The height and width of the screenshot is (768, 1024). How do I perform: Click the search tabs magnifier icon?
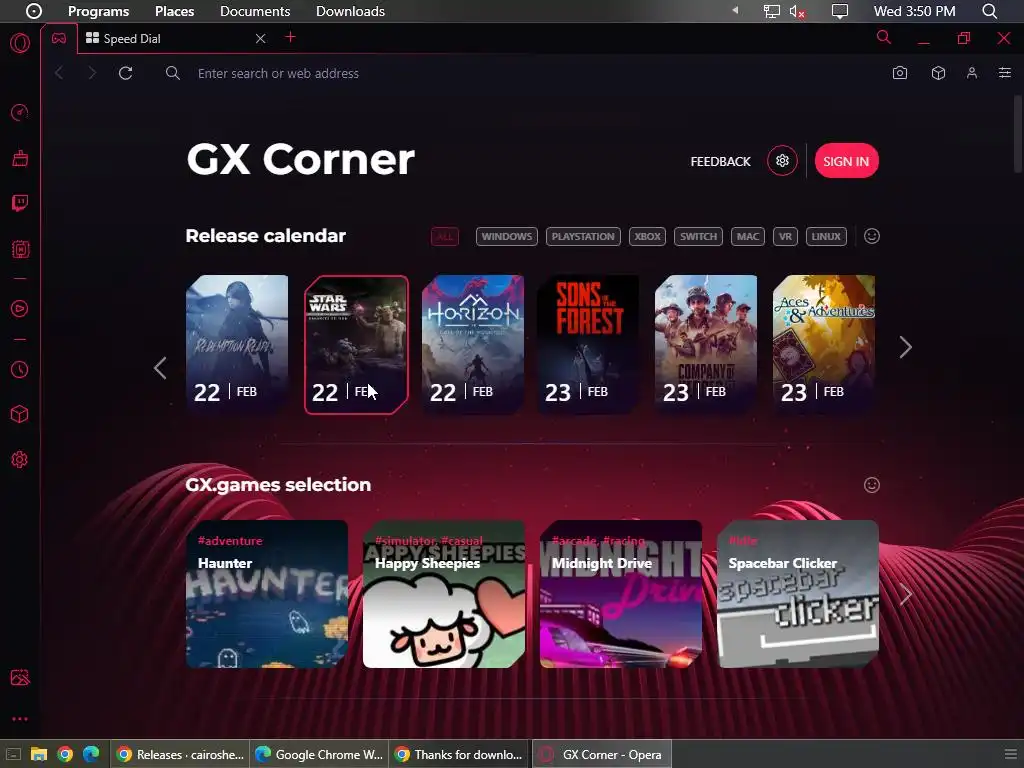point(884,37)
